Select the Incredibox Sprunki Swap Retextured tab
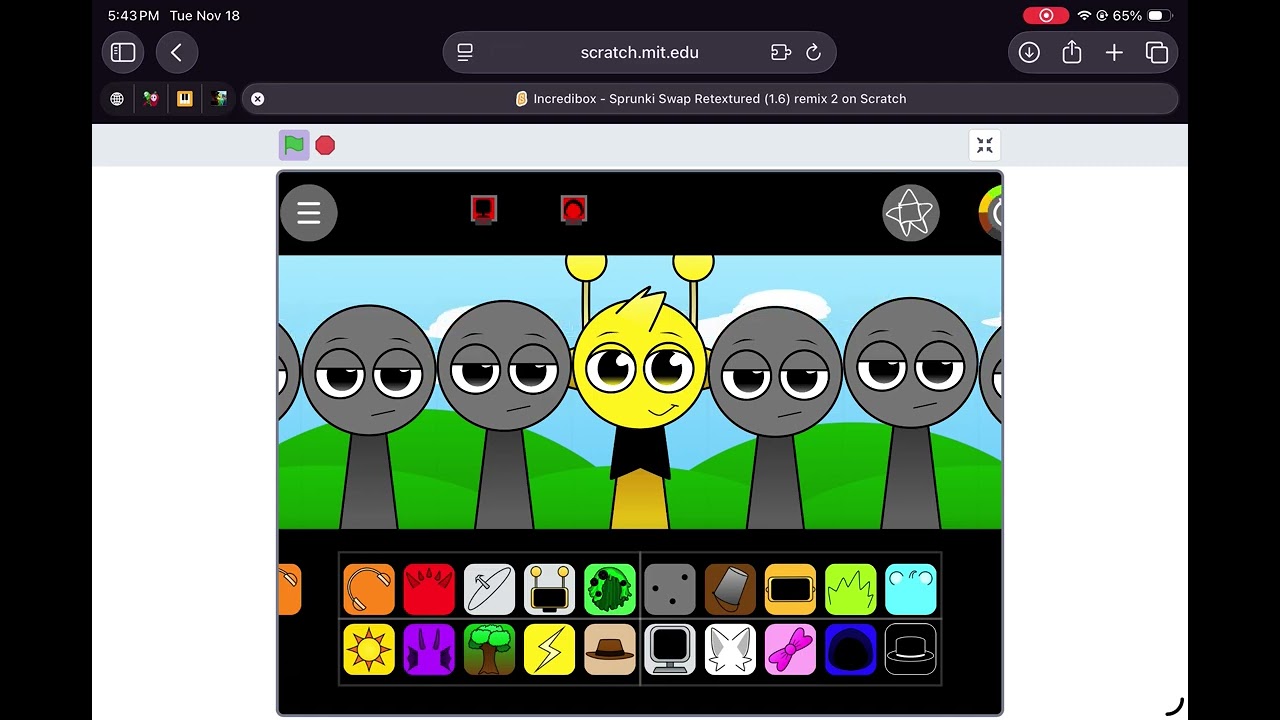Viewport: 1280px width, 720px height. [711, 98]
